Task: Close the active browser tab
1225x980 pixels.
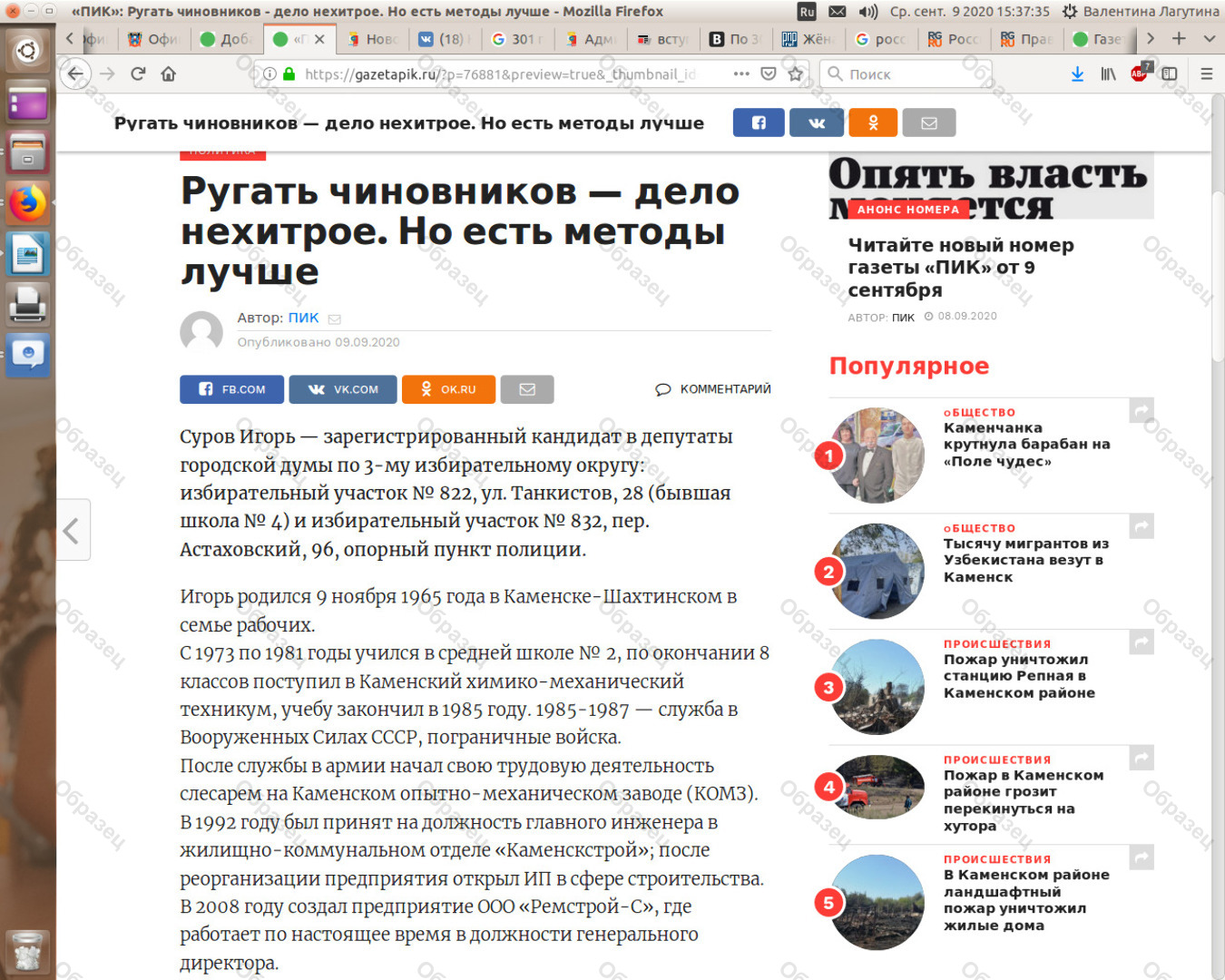Action: point(320,39)
